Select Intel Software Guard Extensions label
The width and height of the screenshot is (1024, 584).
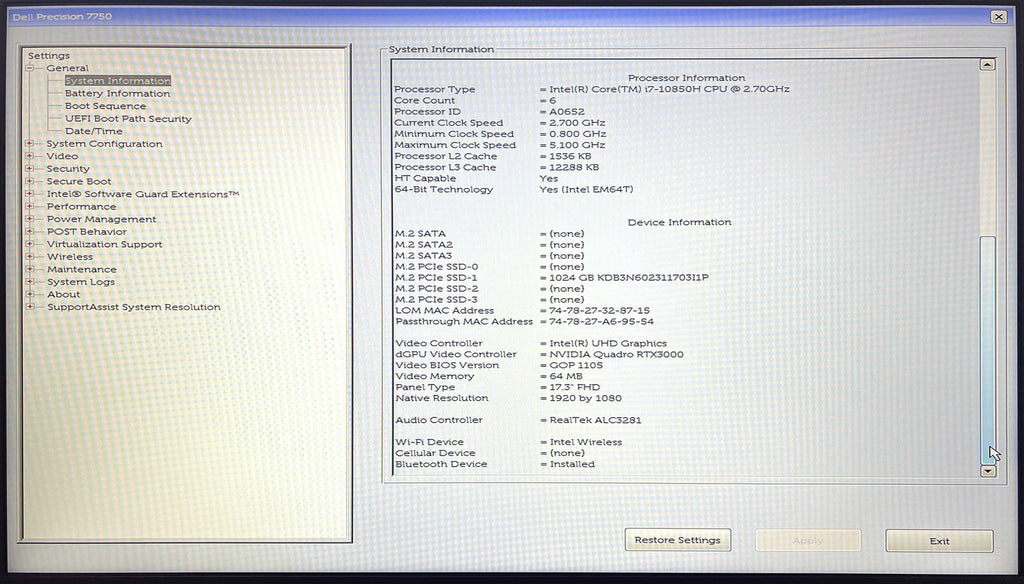[142, 194]
